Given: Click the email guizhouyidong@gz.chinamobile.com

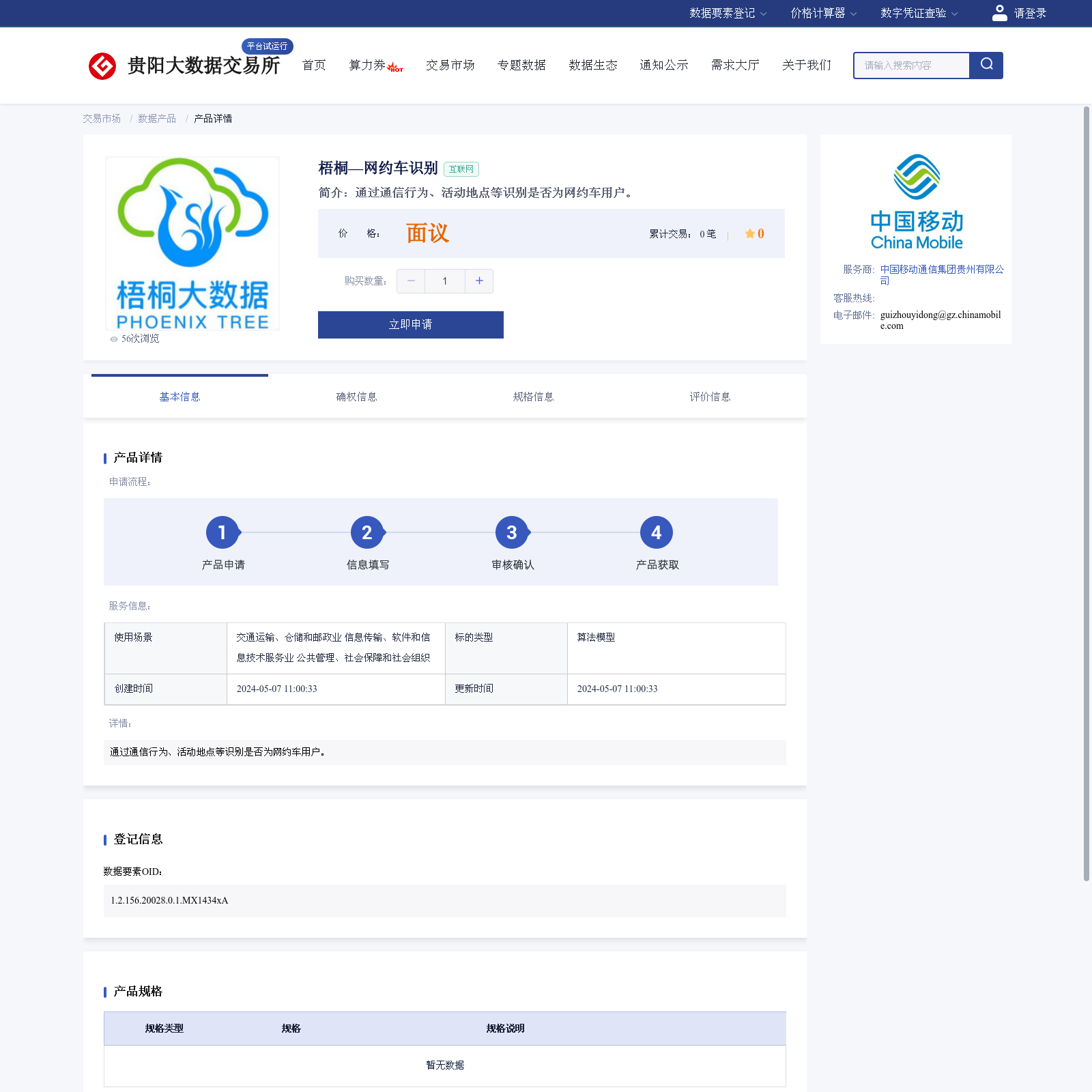Looking at the screenshot, I should click(x=940, y=320).
